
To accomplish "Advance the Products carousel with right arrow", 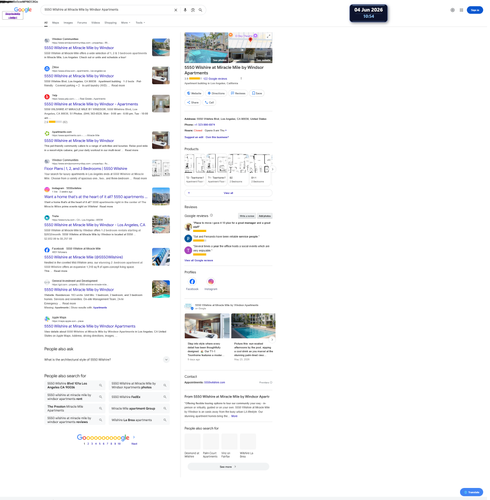I will (272, 169).
